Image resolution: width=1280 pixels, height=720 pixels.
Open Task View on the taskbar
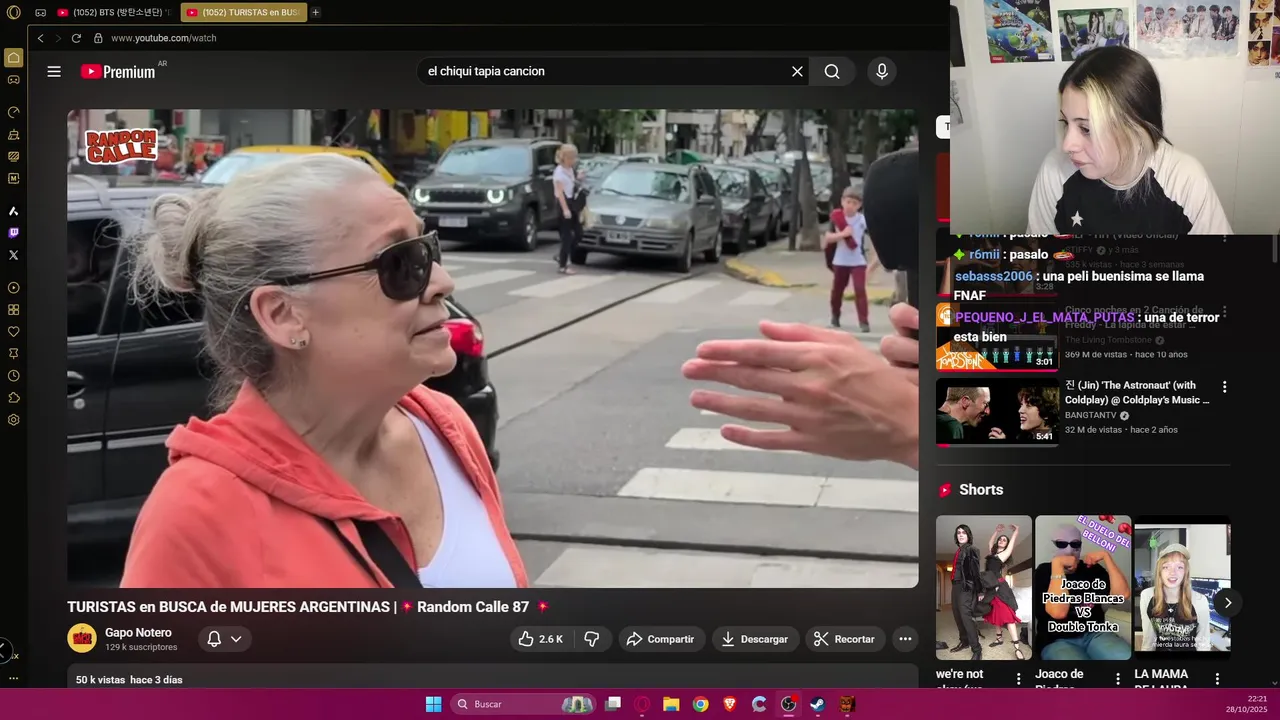point(613,704)
